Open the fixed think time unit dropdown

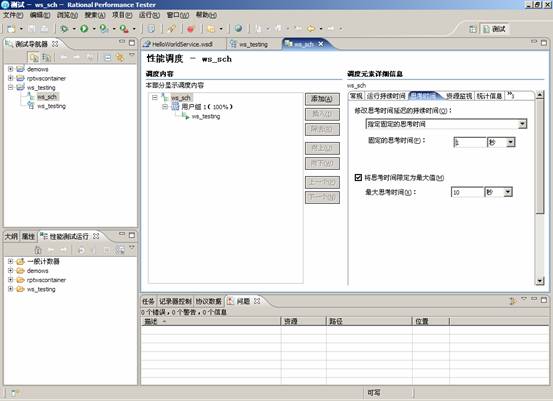pos(510,142)
